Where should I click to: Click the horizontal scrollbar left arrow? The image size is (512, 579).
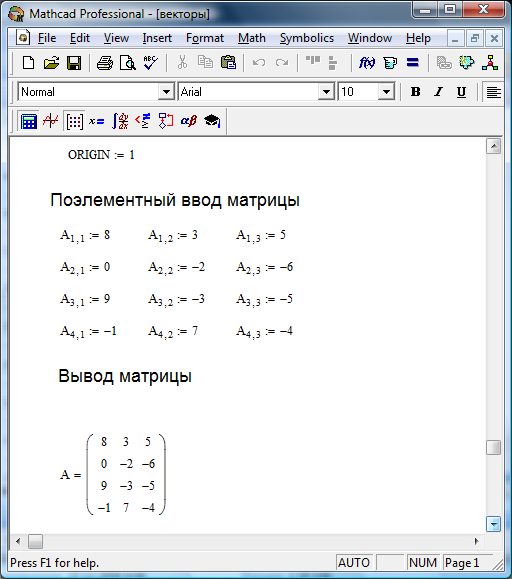pos(18,542)
